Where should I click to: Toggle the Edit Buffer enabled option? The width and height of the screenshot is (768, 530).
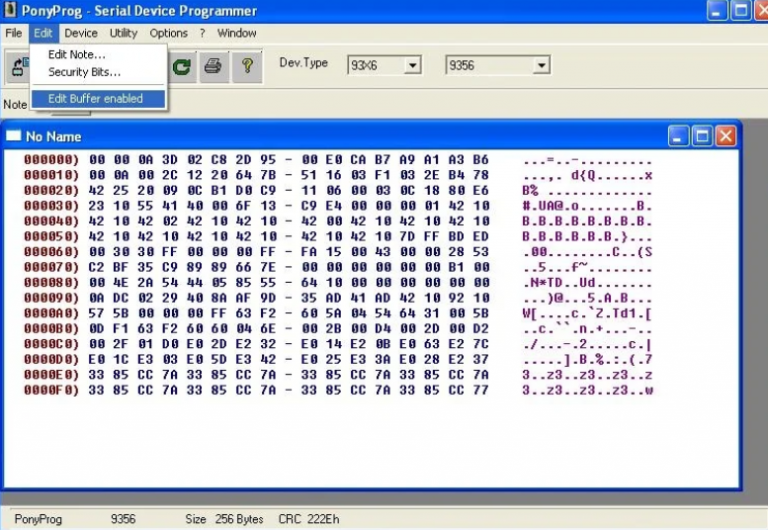(x=96, y=98)
